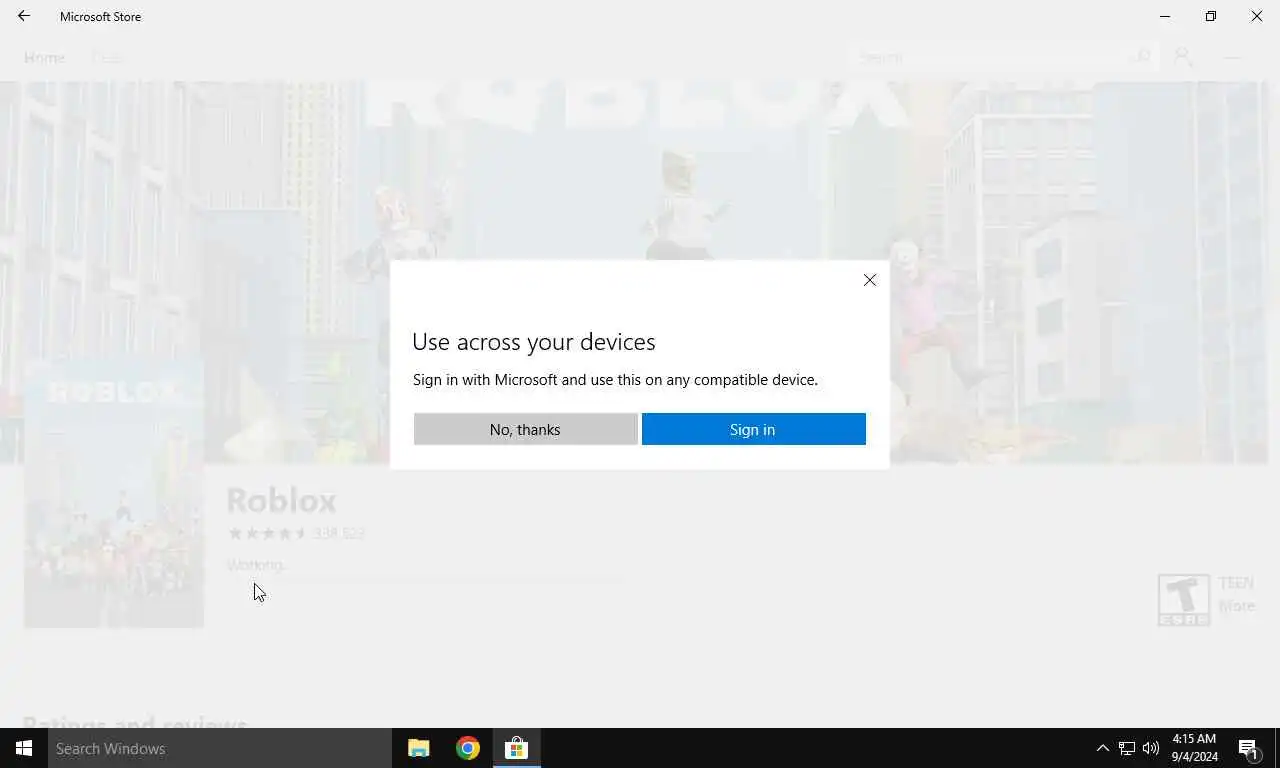Choose No, thanks in the dialog
The image size is (1280, 768).
[525, 429]
